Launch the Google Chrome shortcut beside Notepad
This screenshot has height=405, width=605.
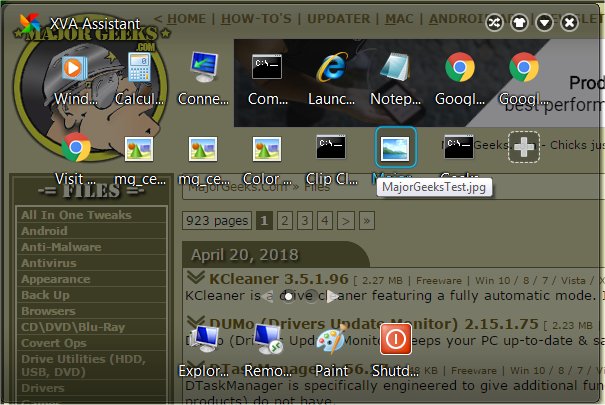[460, 80]
